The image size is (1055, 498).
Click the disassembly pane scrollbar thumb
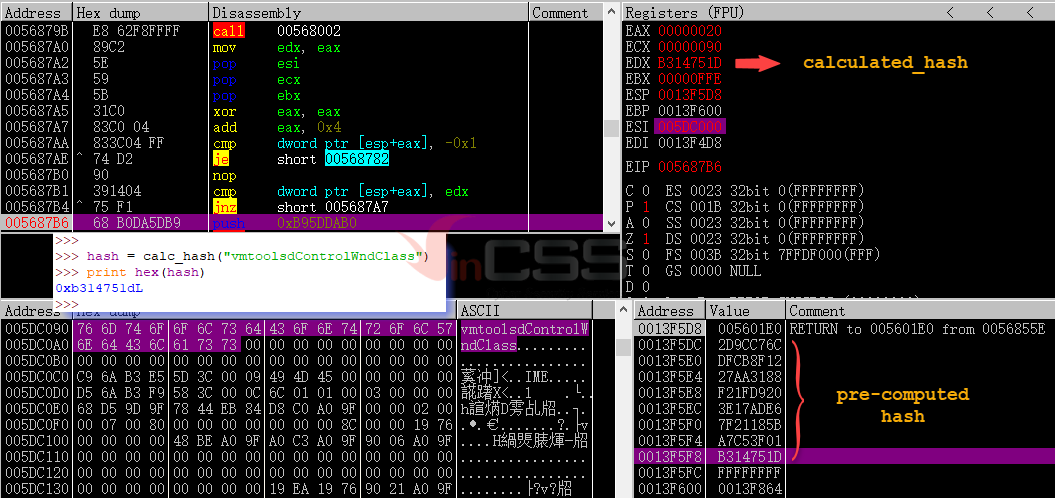click(x=610, y=128)
